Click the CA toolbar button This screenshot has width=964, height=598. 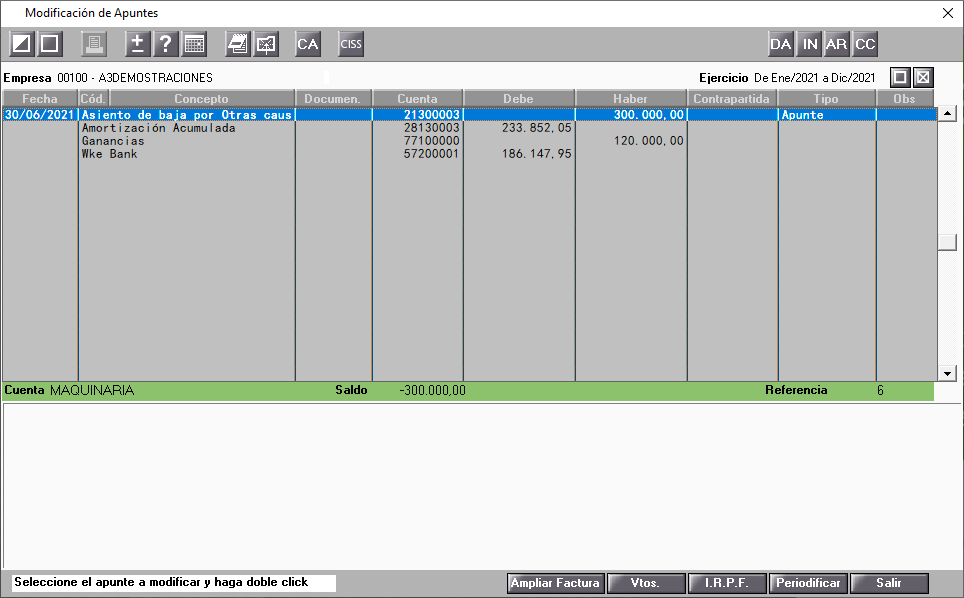click(x=308, y=44)
